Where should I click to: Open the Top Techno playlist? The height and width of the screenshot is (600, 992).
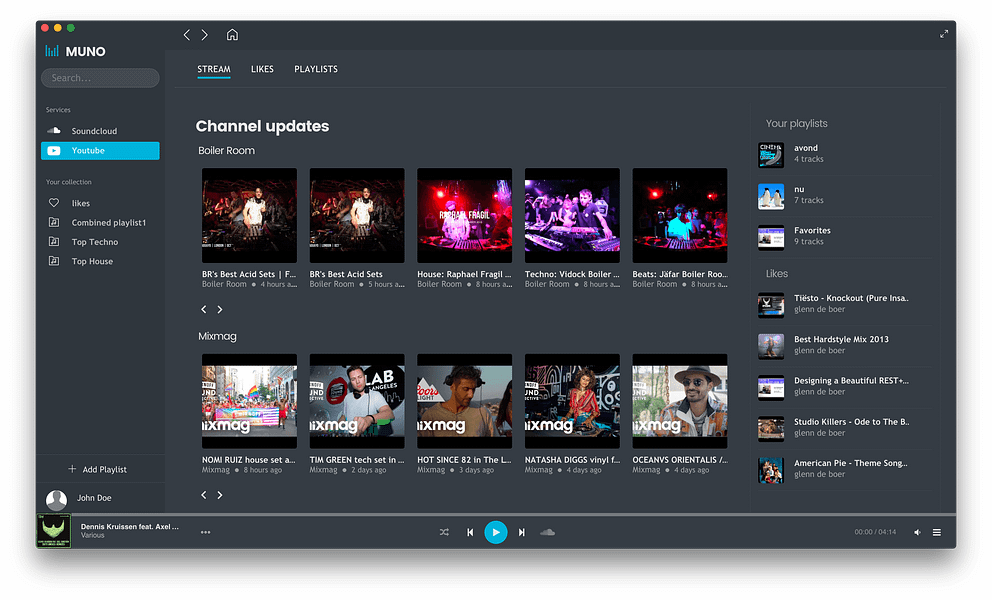100,242
